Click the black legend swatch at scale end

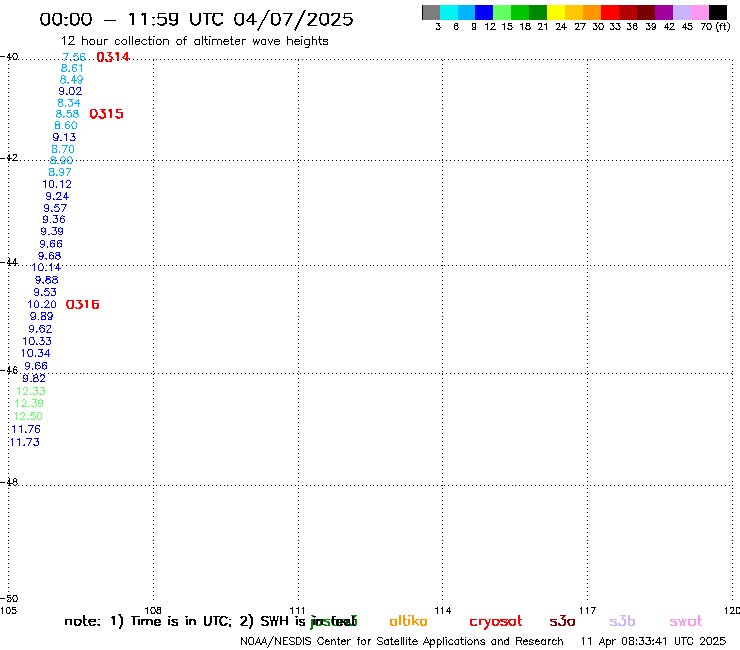(718, 12)
